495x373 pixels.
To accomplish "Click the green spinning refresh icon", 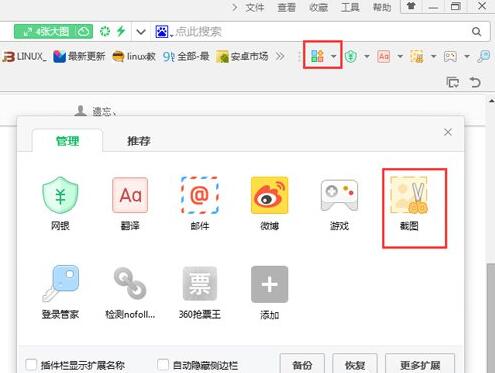I will 105,32.
